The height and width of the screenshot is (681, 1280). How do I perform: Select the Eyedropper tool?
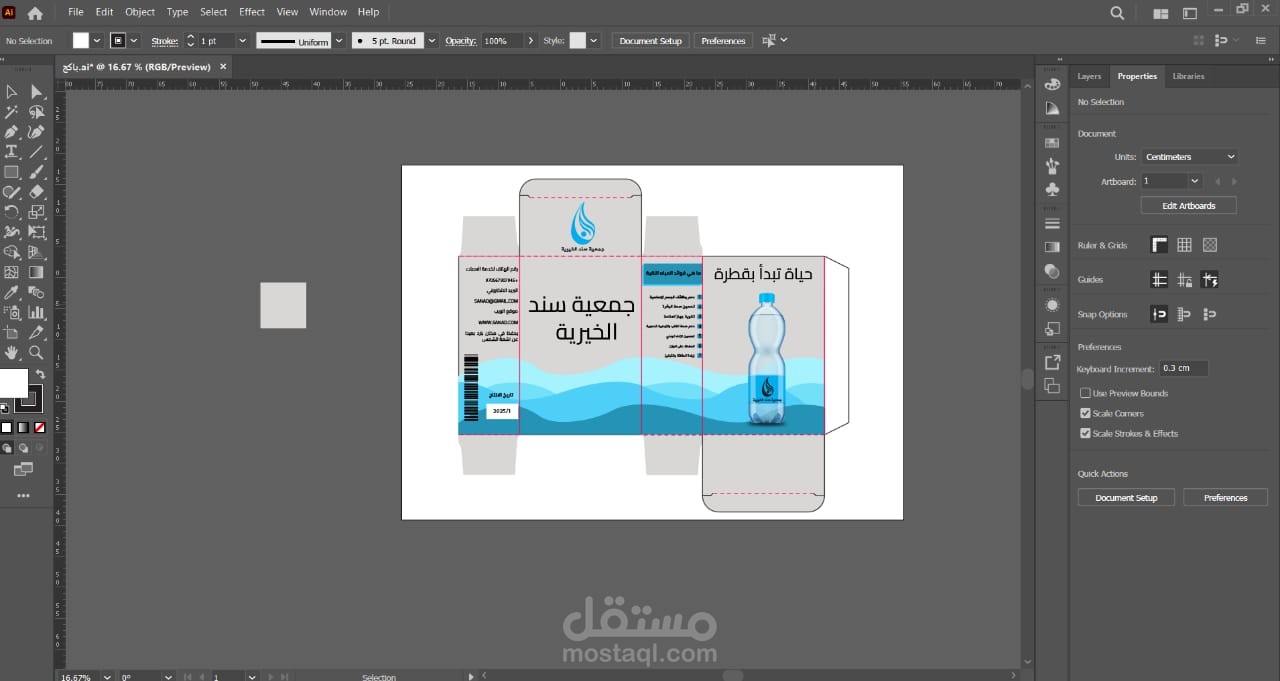[12, 292]
